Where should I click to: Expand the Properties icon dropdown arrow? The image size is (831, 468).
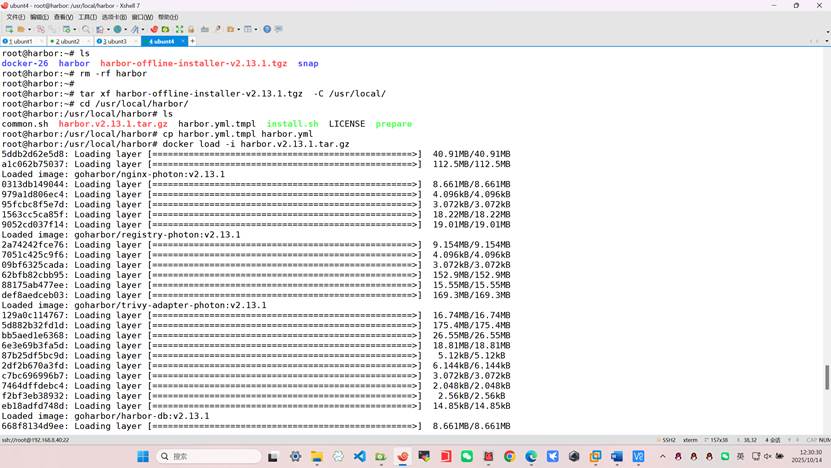75,29
